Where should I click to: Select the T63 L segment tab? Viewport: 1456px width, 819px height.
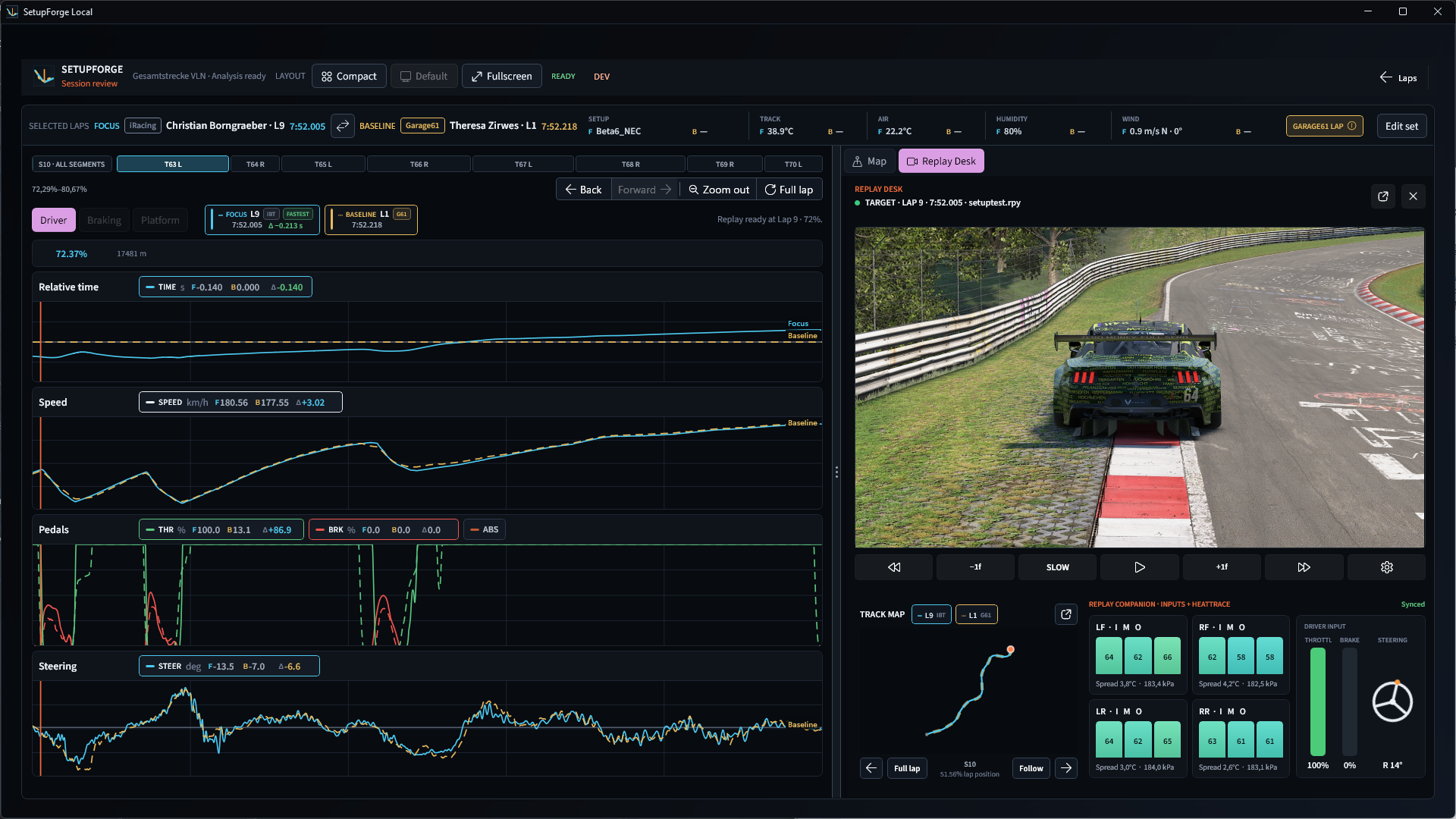point(173,164)
